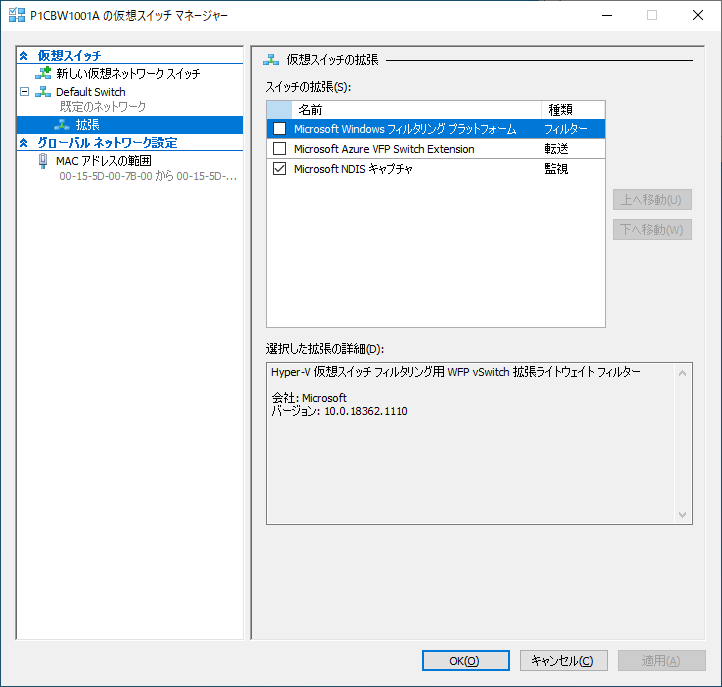This screenshot has height=687, width=722.
Task: Click 既定のネットワーク subtext under Default Switch
Action: click(103, 106)
